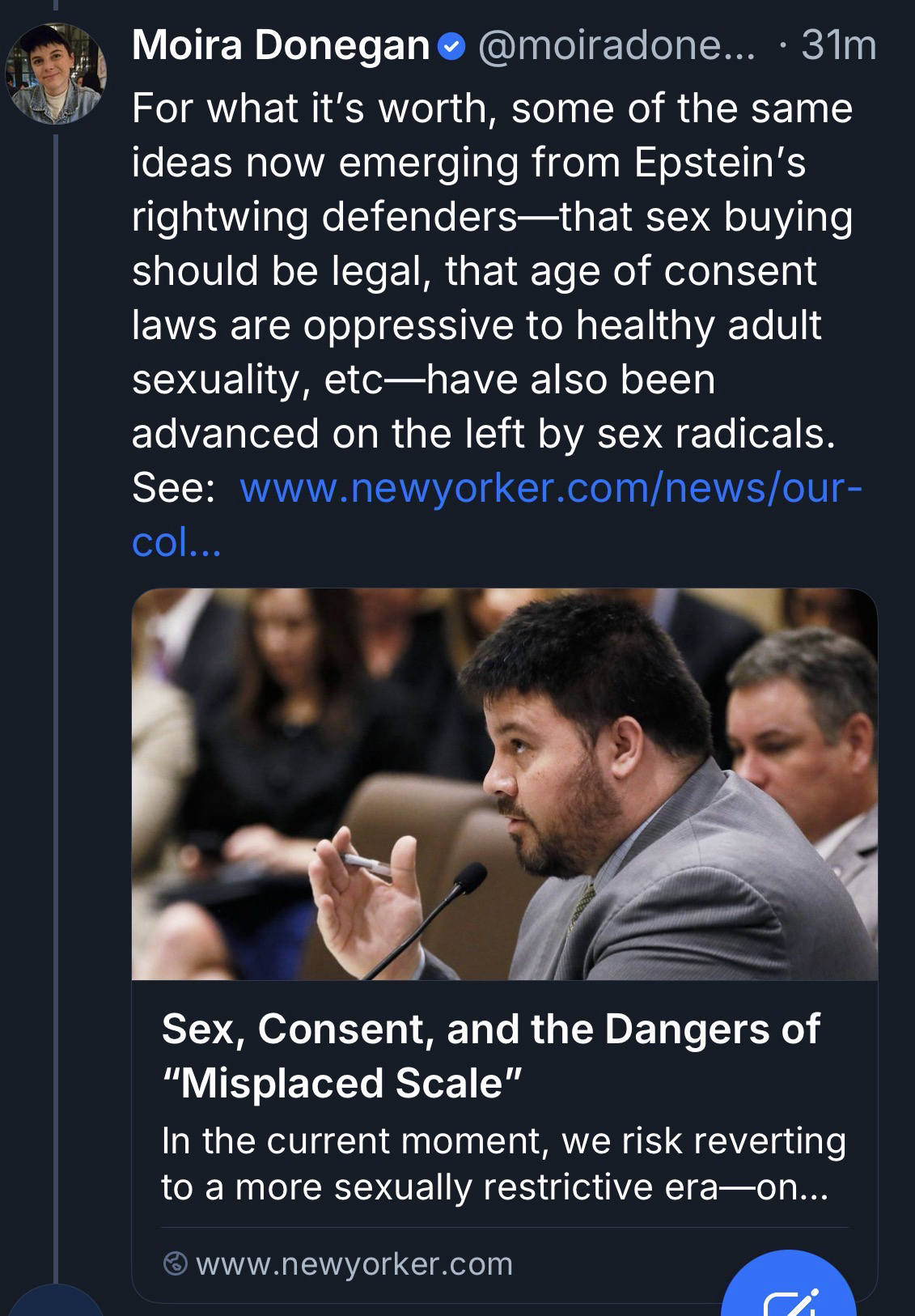Open the @moiradone... handle

click(x=615, y=46)
